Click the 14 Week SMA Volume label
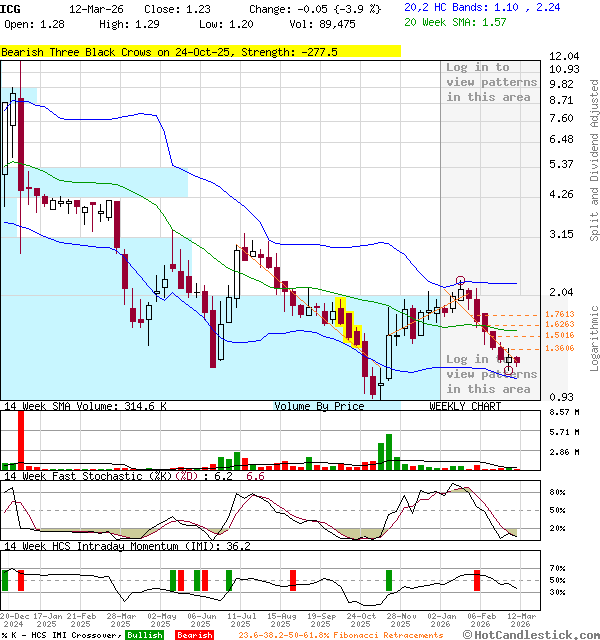 85,406
